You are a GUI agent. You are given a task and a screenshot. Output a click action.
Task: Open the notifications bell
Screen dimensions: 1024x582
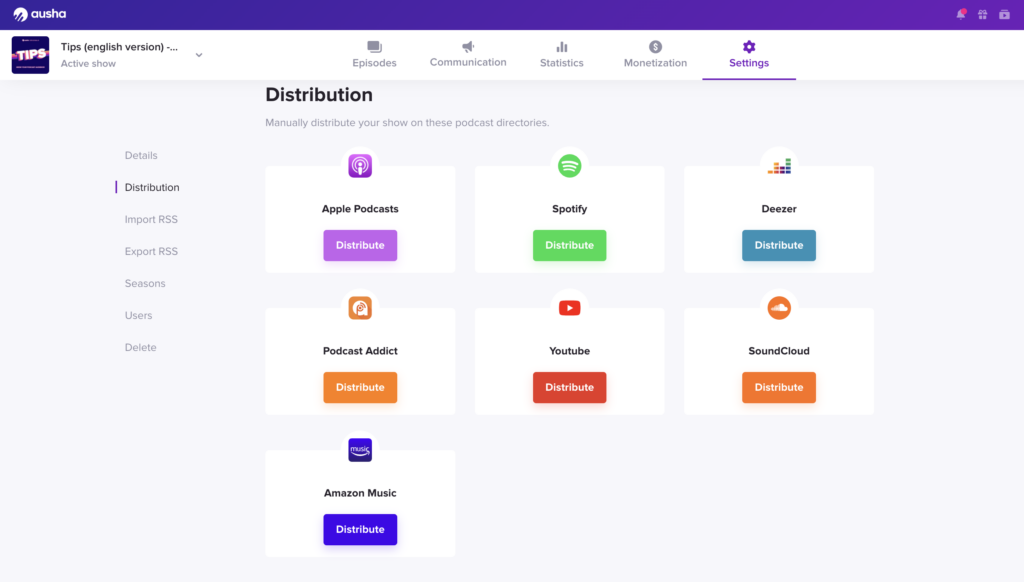point(961,14)
